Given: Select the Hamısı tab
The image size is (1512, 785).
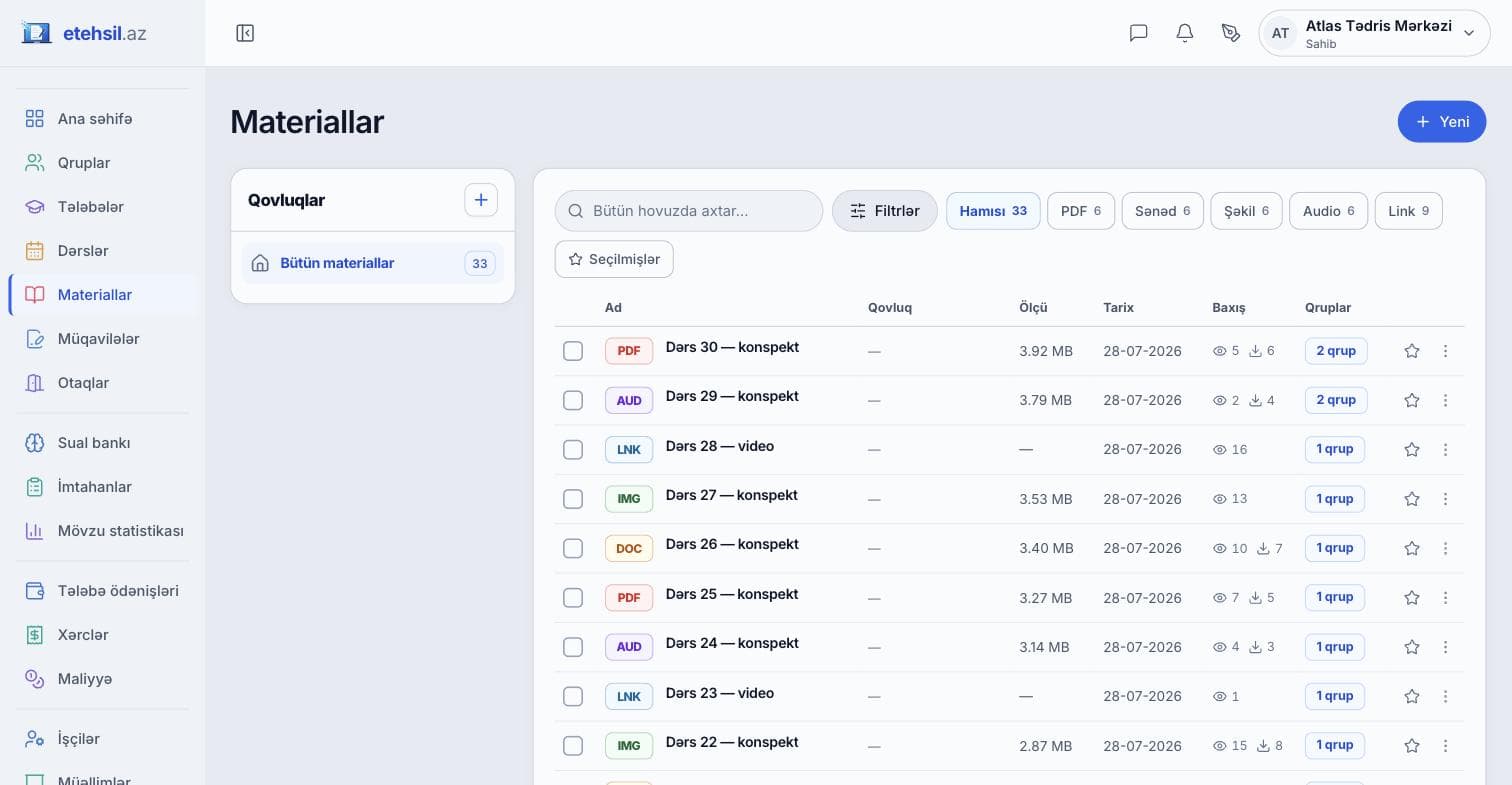Looking at the screenshot, I should point(993,211).
